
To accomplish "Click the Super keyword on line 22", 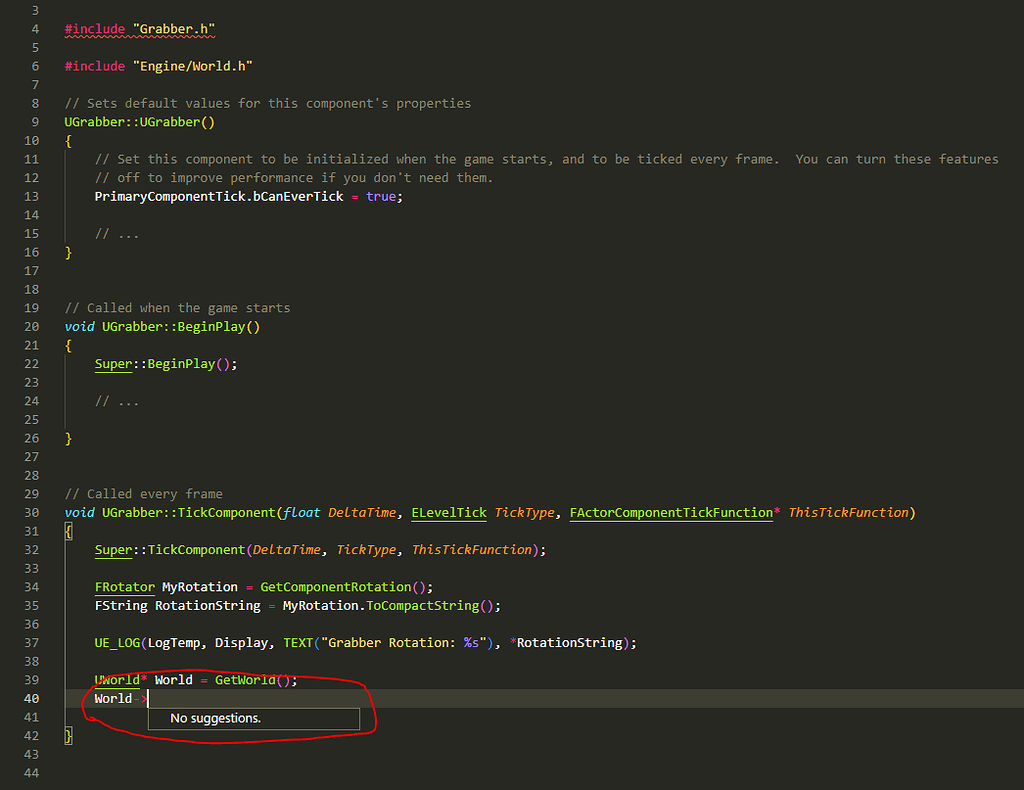I will point(113,364).
